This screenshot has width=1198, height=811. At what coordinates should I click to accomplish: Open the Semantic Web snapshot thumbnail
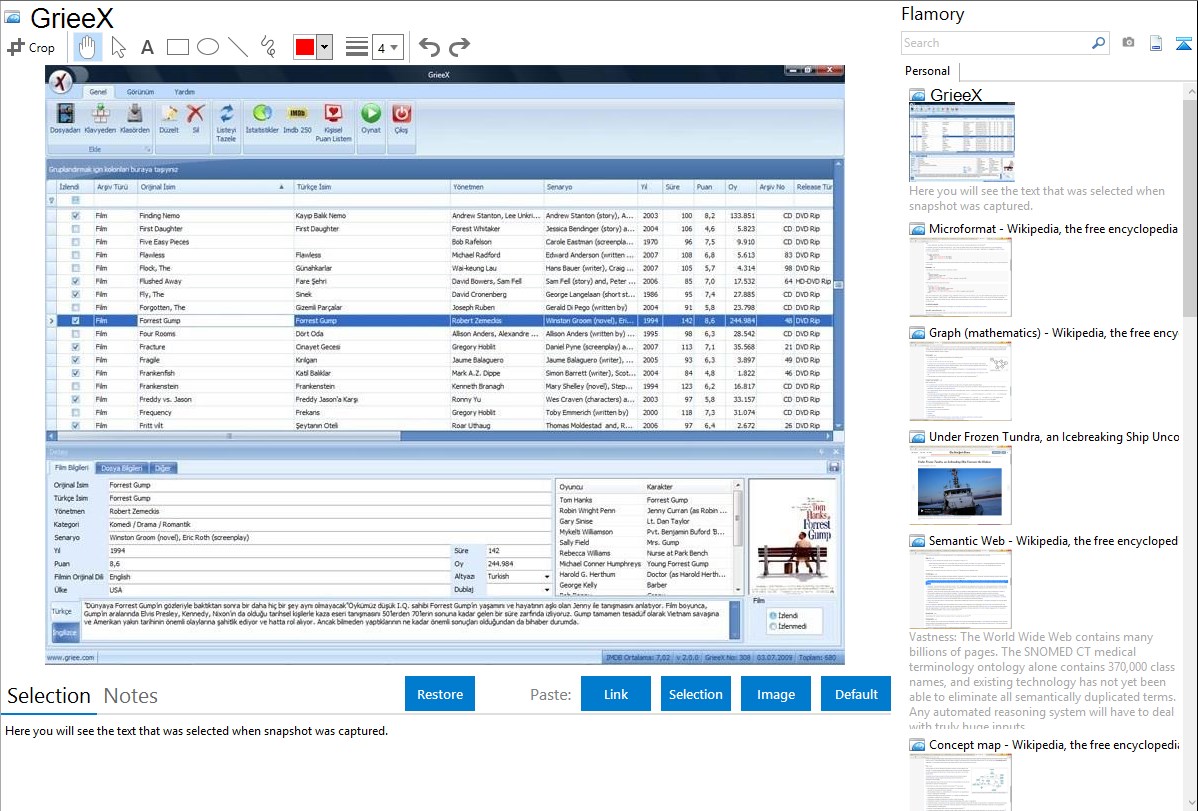pyautogui.click(x=960, y=589)
